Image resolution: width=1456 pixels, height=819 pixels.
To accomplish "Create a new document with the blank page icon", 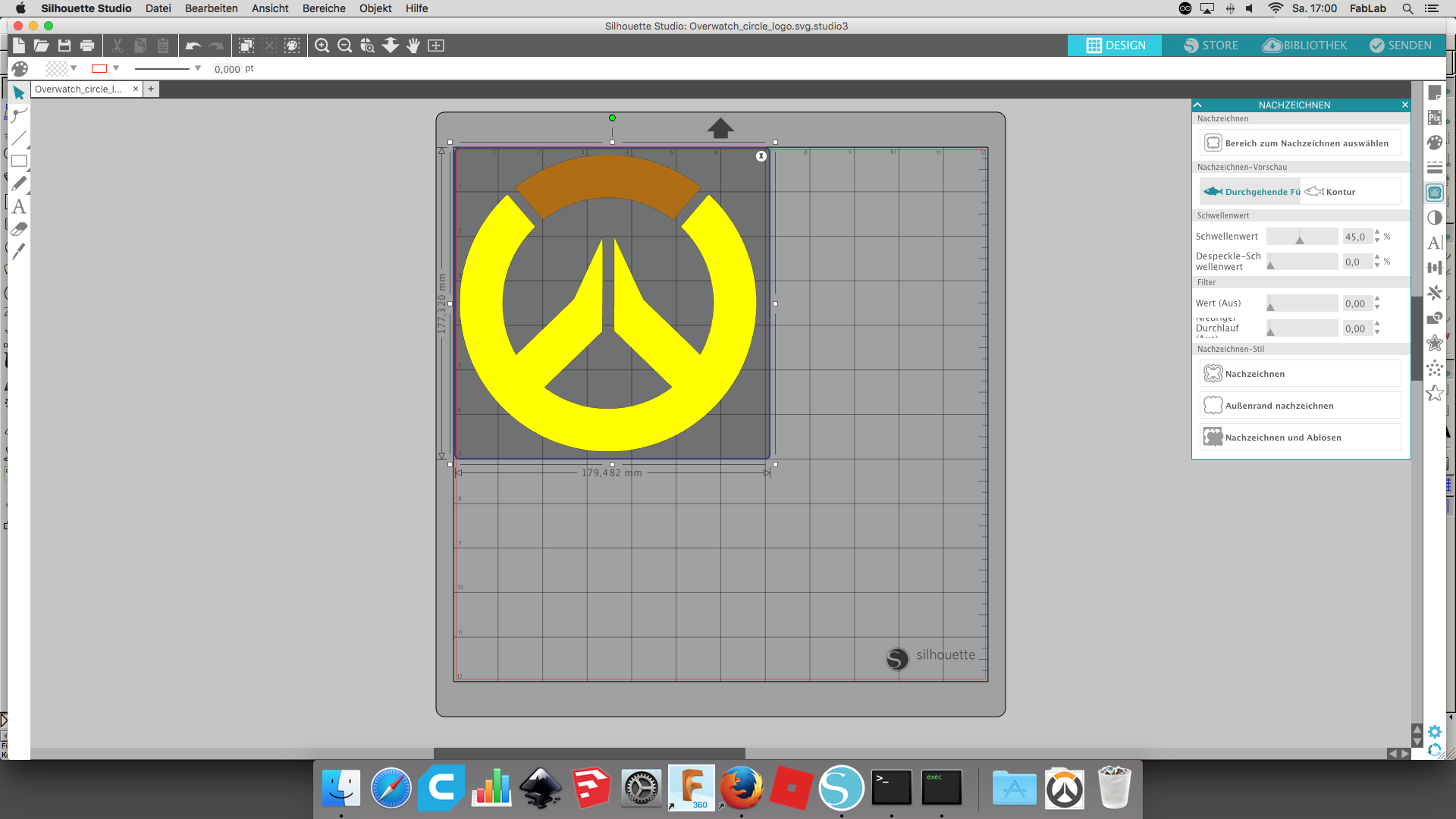I will click(19, 45).
